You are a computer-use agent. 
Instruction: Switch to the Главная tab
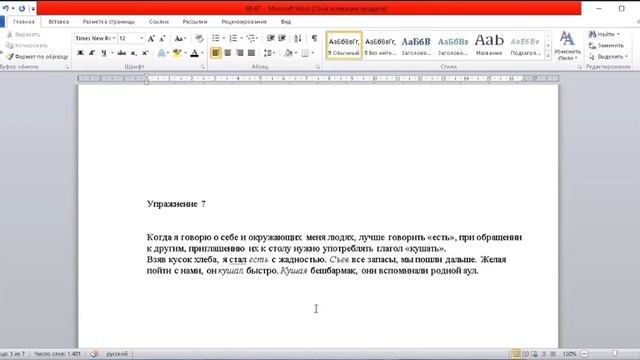click(23, 22)
